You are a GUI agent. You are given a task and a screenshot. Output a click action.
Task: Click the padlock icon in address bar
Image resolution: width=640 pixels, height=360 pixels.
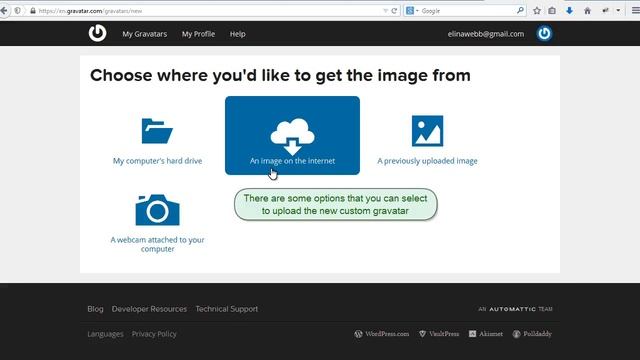pyautogui.click(x=33, y=11)
